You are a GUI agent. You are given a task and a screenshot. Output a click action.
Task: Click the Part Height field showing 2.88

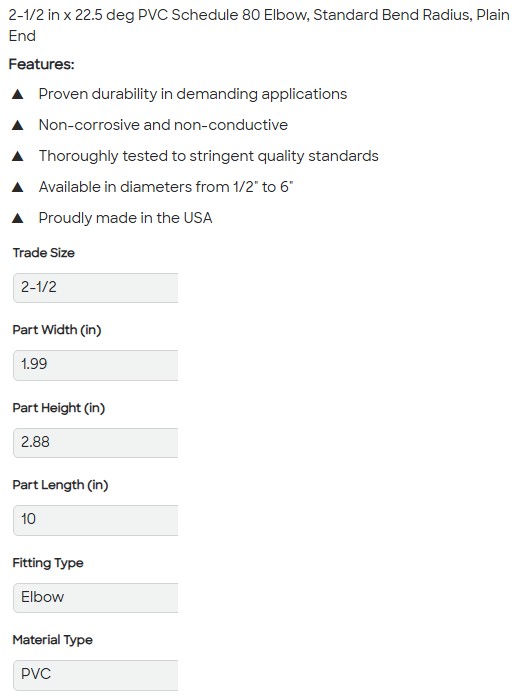96,443
